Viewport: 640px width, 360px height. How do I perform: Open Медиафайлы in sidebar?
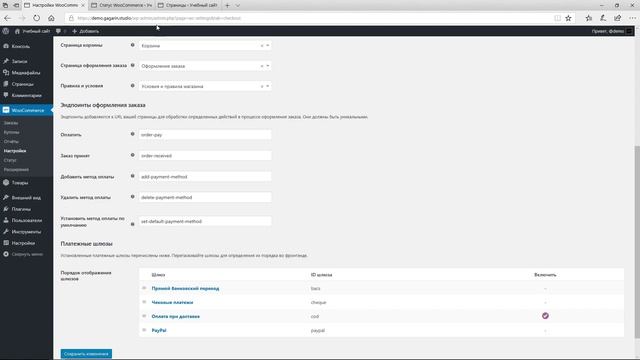click(26, 73)
